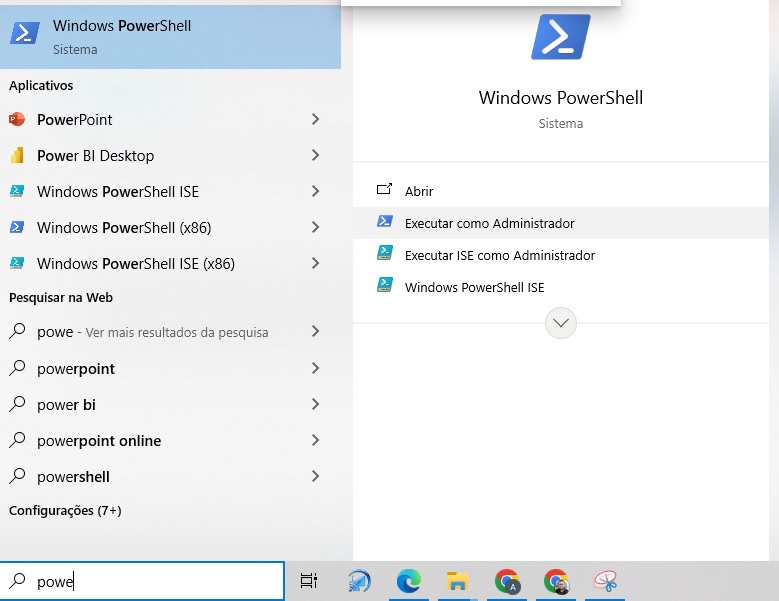Click the Windows PowerShell ISE action icon

point(385,285)
